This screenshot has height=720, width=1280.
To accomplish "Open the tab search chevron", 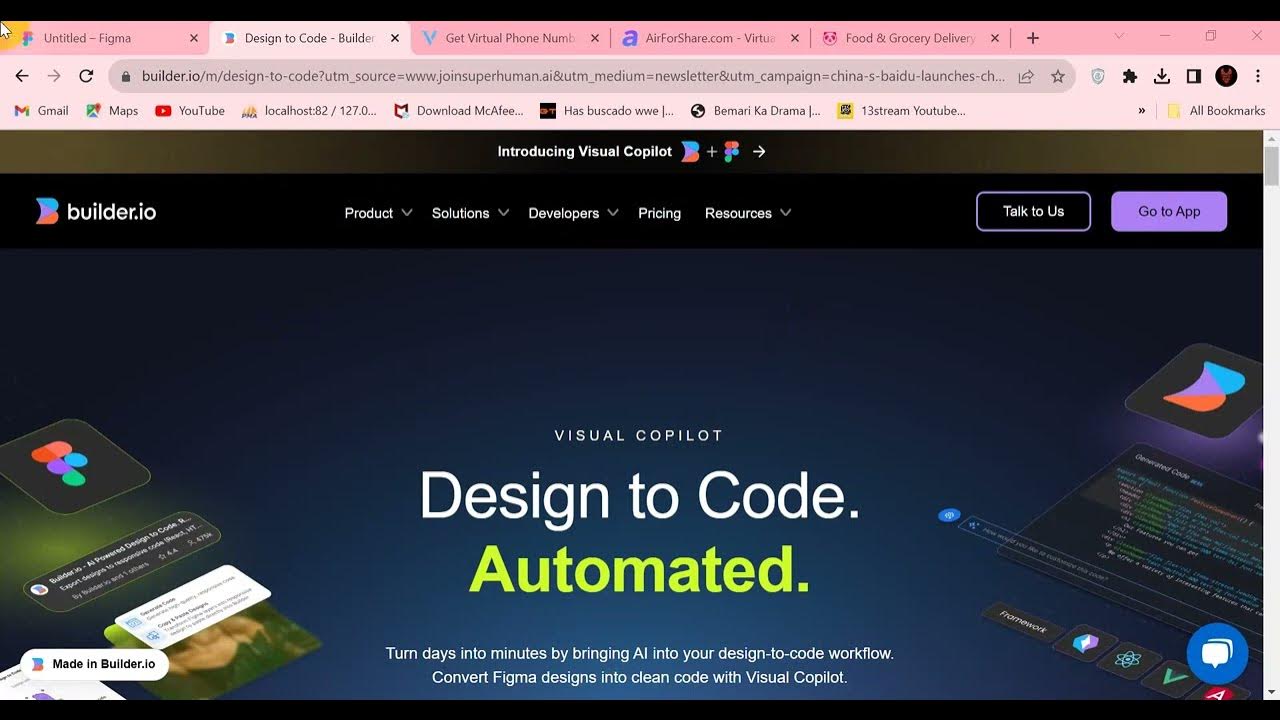I will coord(1119,36).
